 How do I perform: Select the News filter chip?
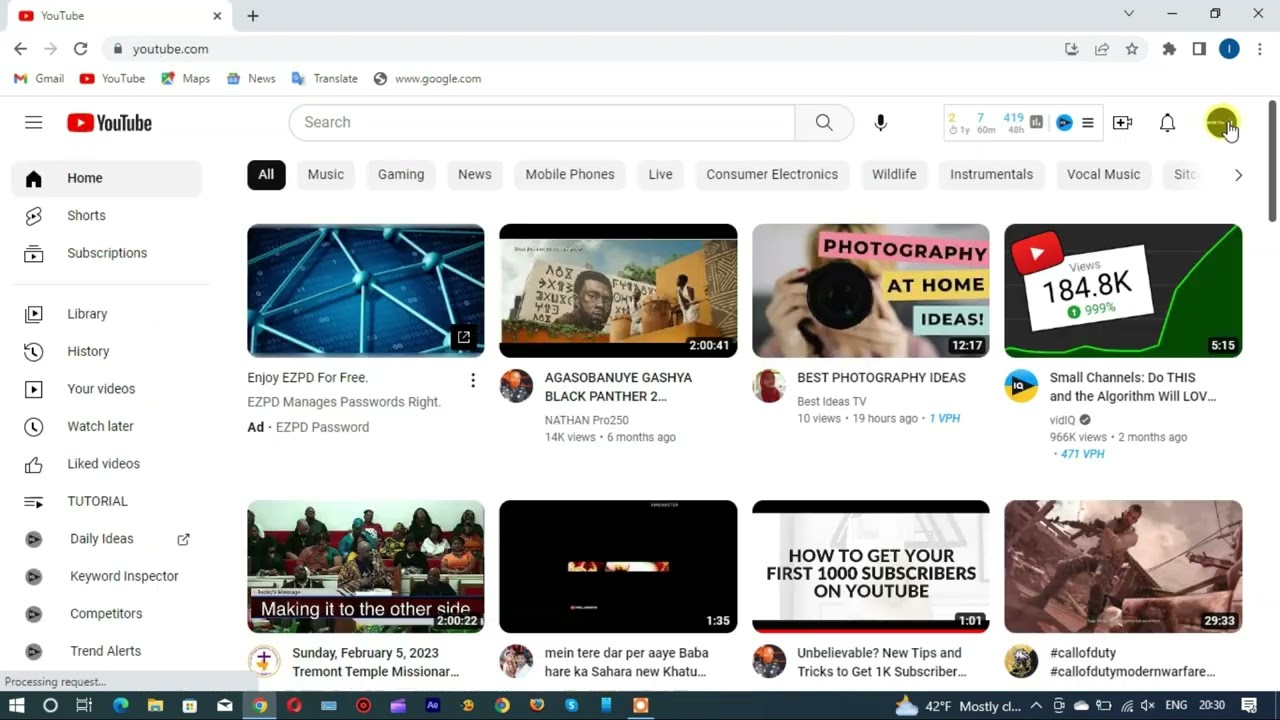(475, 174)
